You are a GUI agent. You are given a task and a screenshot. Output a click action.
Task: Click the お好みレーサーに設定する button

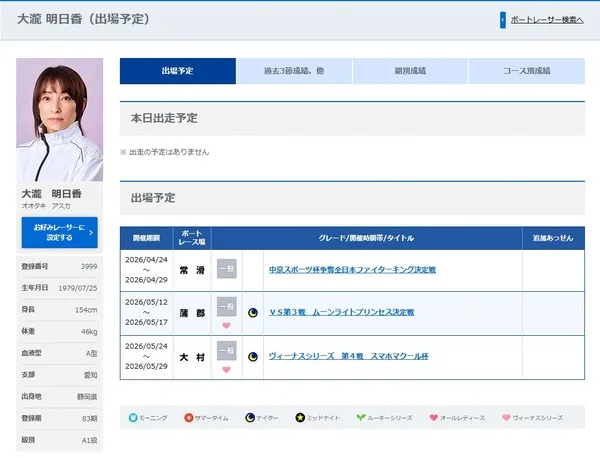point(60,232)
